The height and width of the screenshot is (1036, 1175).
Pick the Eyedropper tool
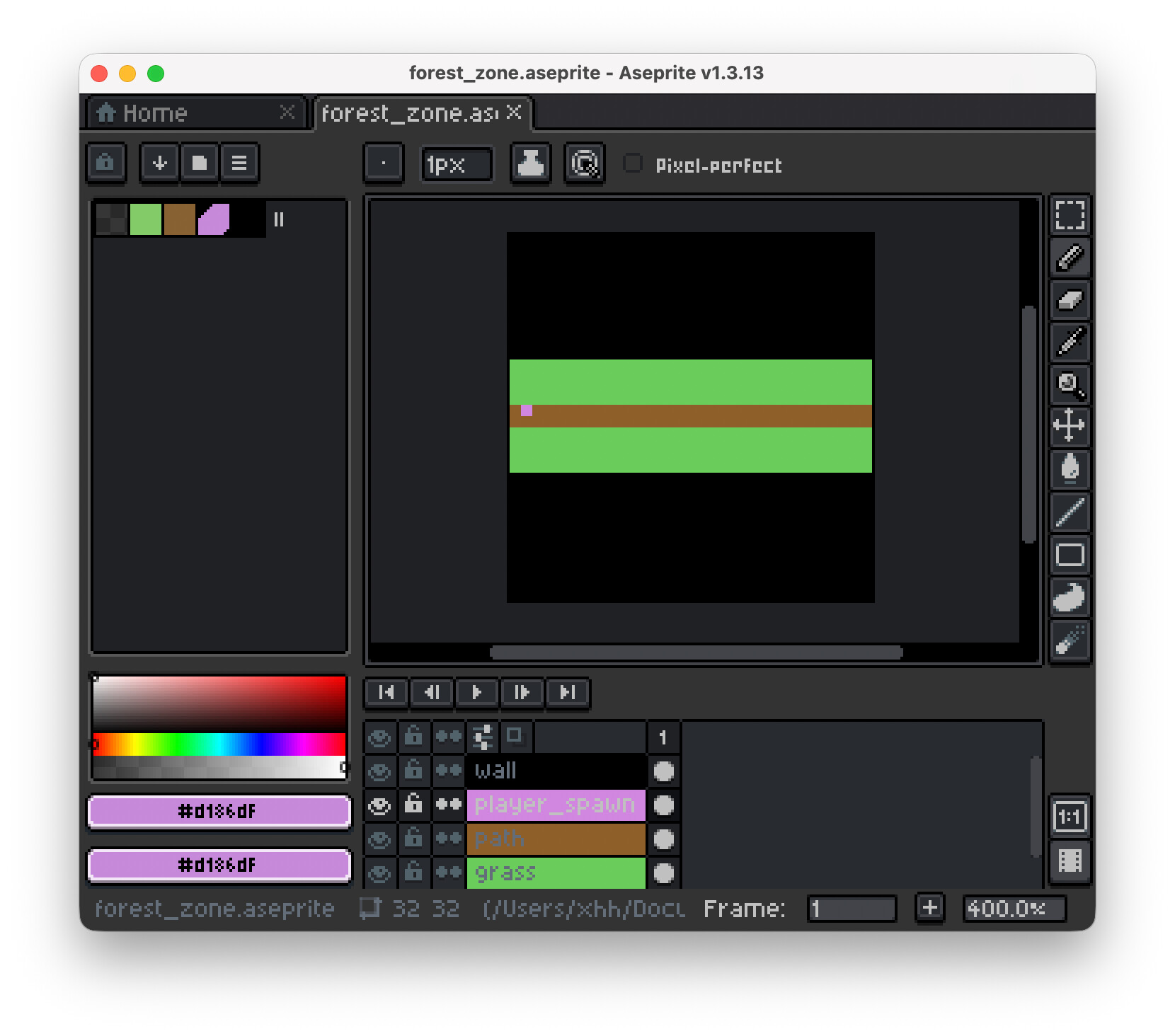(1070, 343)
